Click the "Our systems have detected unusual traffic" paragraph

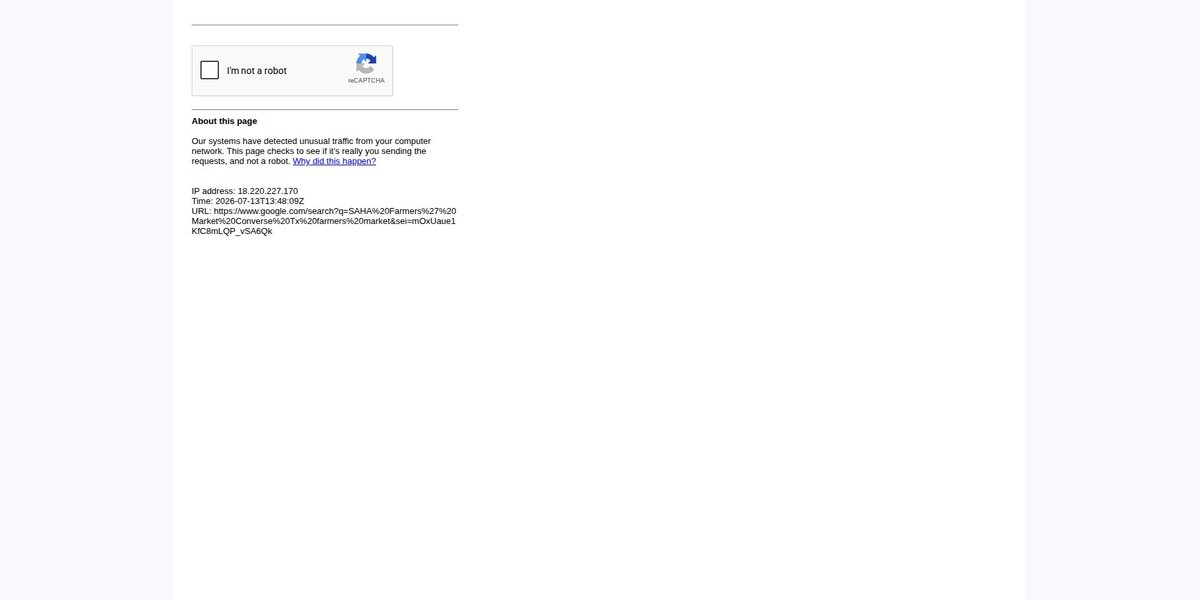(311, 151)
